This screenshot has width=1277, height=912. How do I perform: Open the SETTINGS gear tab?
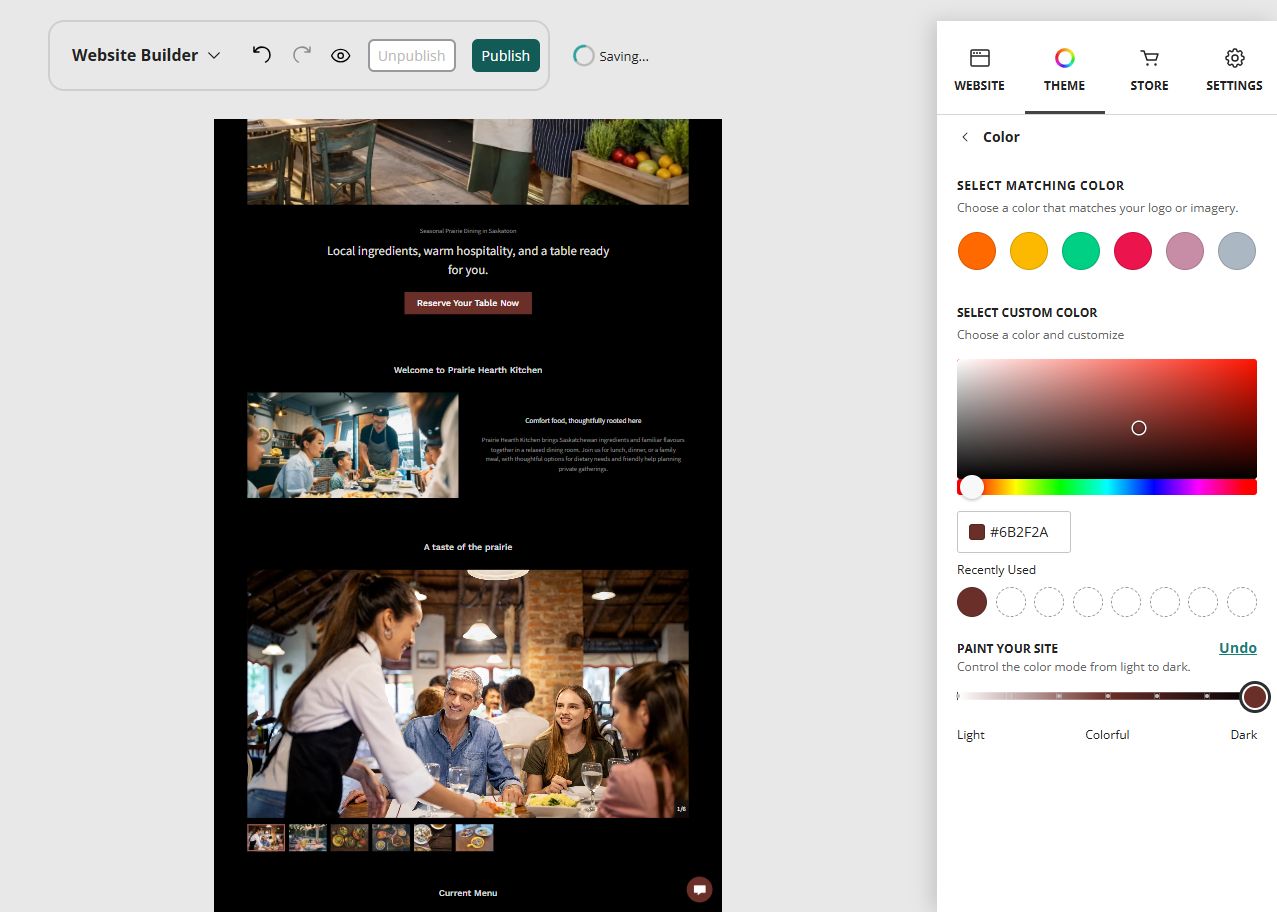point(1234,70)
